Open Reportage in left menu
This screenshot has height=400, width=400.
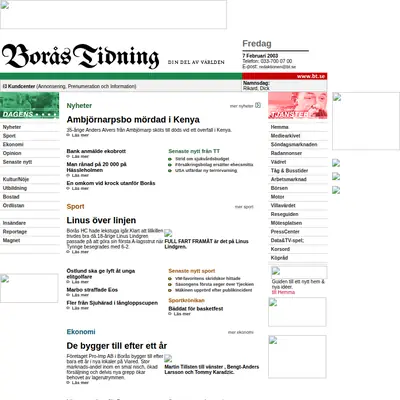click(x=15, y=231)
